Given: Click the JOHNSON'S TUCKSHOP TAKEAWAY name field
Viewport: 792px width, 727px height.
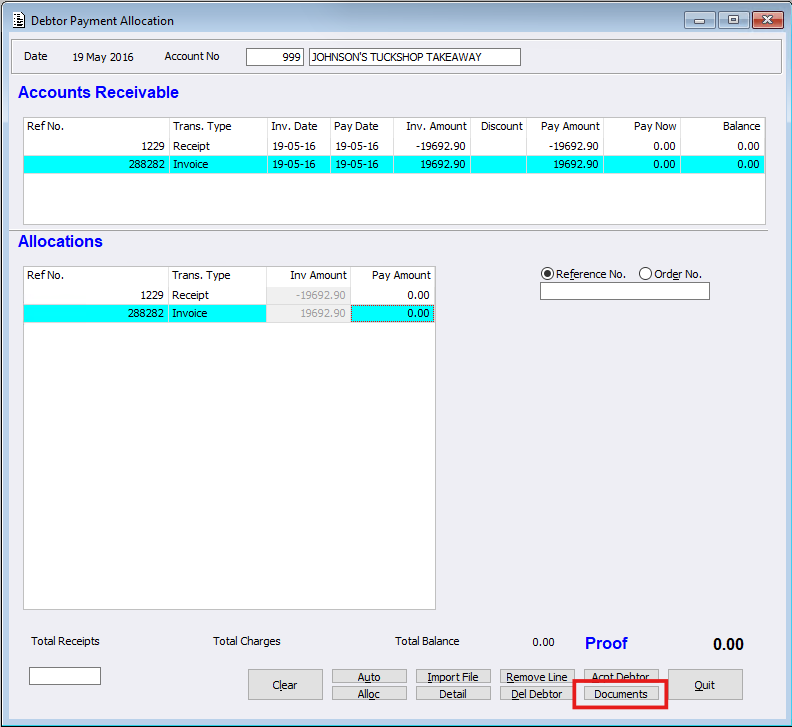Looking at the screenshot, I should tap(415, 57).
